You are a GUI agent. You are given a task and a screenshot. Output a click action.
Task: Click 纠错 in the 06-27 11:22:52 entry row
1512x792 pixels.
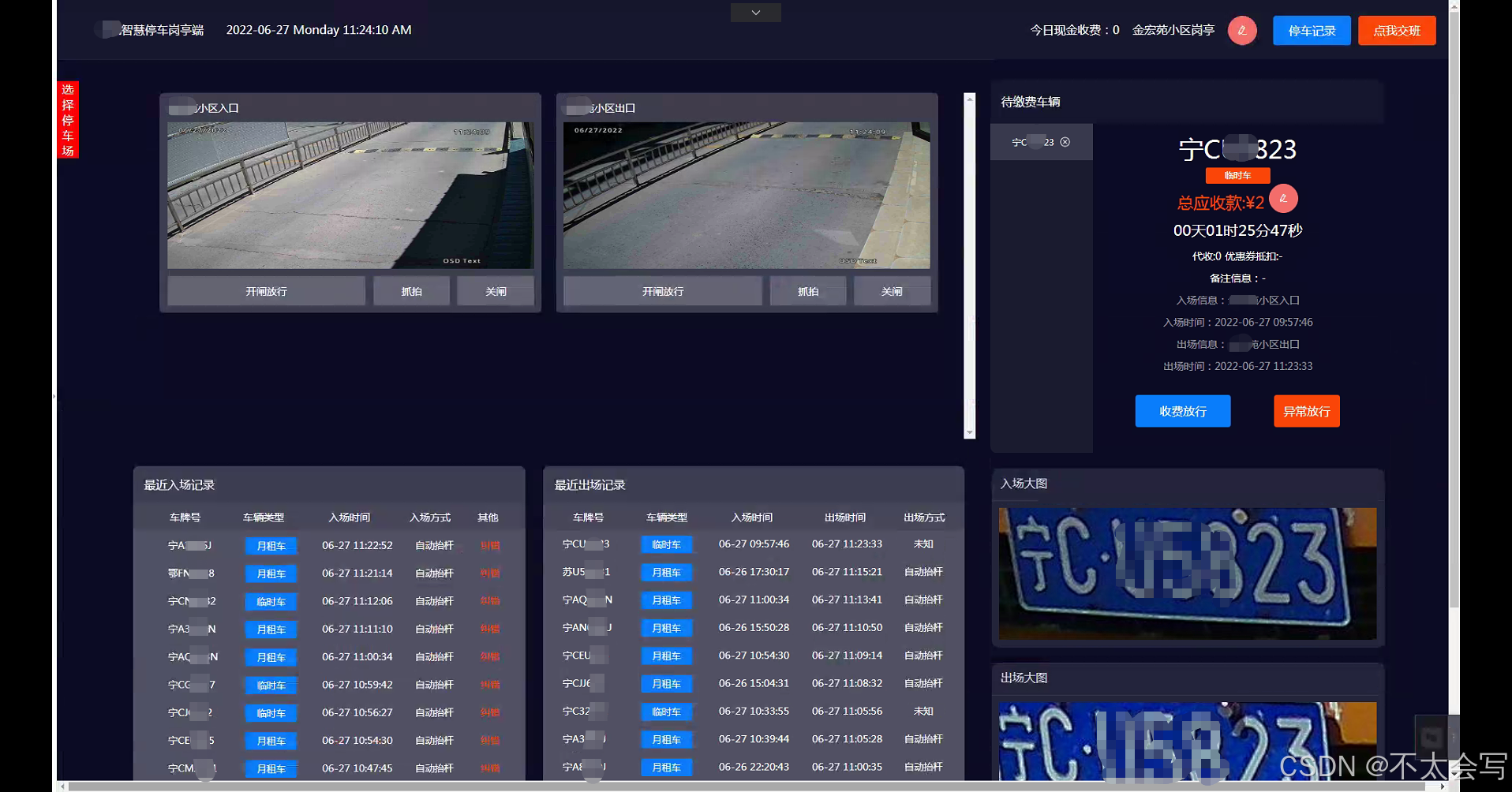click(x=490, y=545)
